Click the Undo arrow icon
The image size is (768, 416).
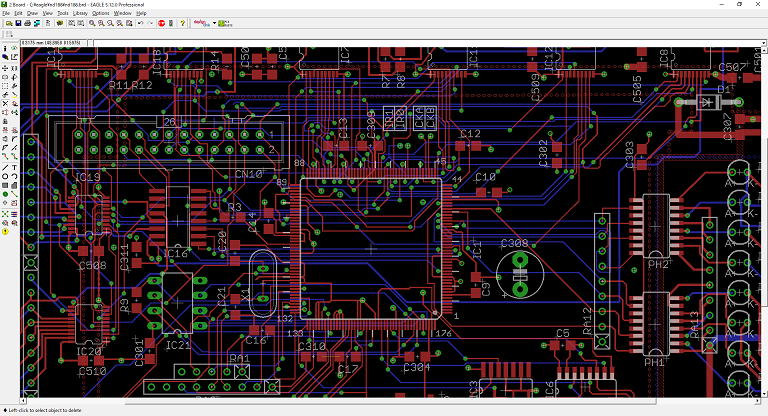(140, 22)
